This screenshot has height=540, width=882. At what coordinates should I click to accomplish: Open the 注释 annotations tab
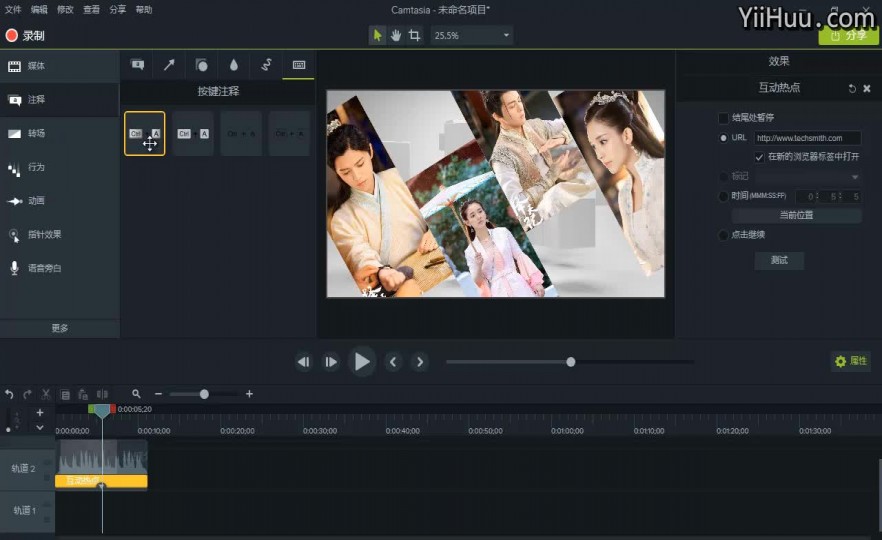coord(59,100)
